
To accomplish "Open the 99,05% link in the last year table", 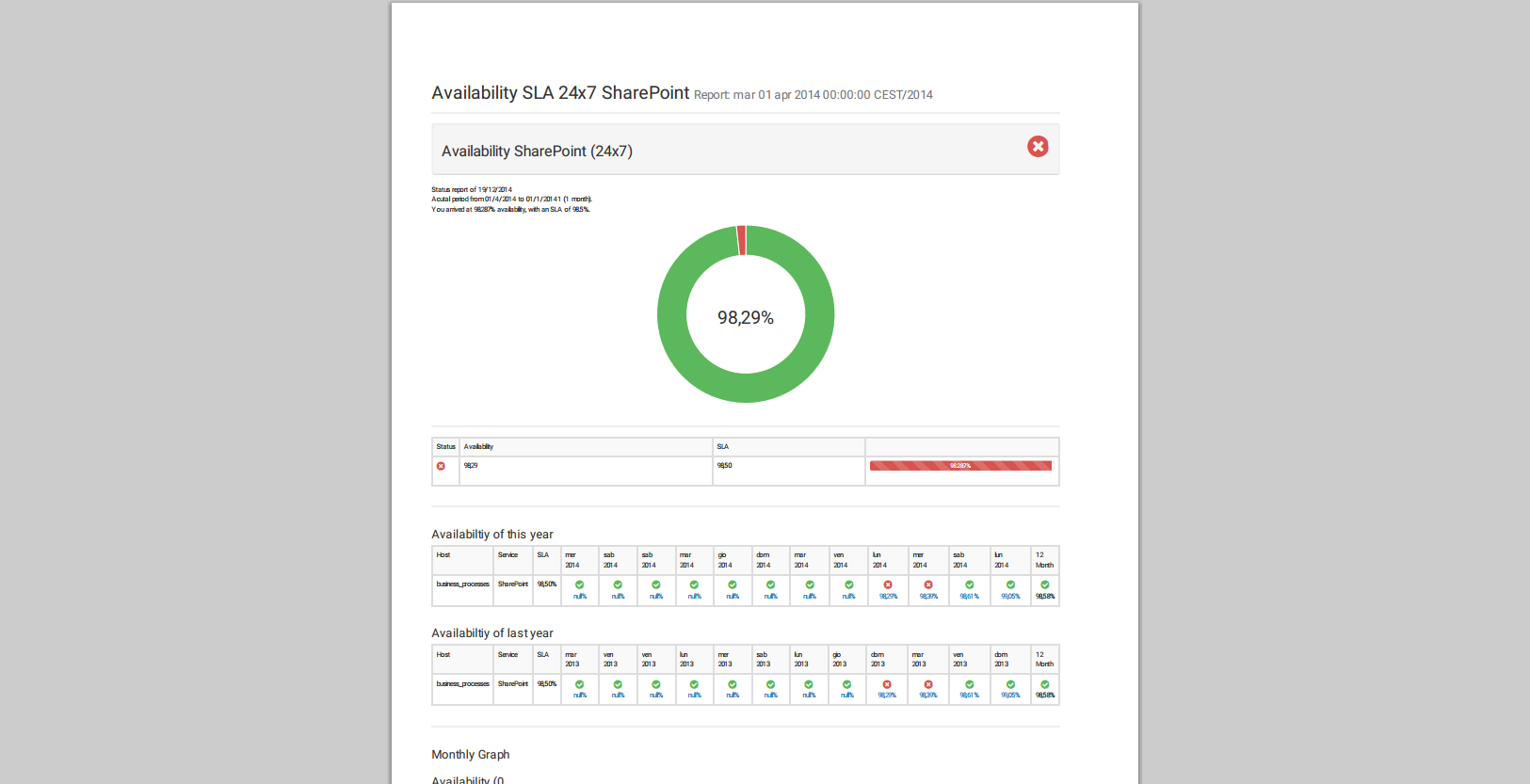I will tap(1010, 696).
